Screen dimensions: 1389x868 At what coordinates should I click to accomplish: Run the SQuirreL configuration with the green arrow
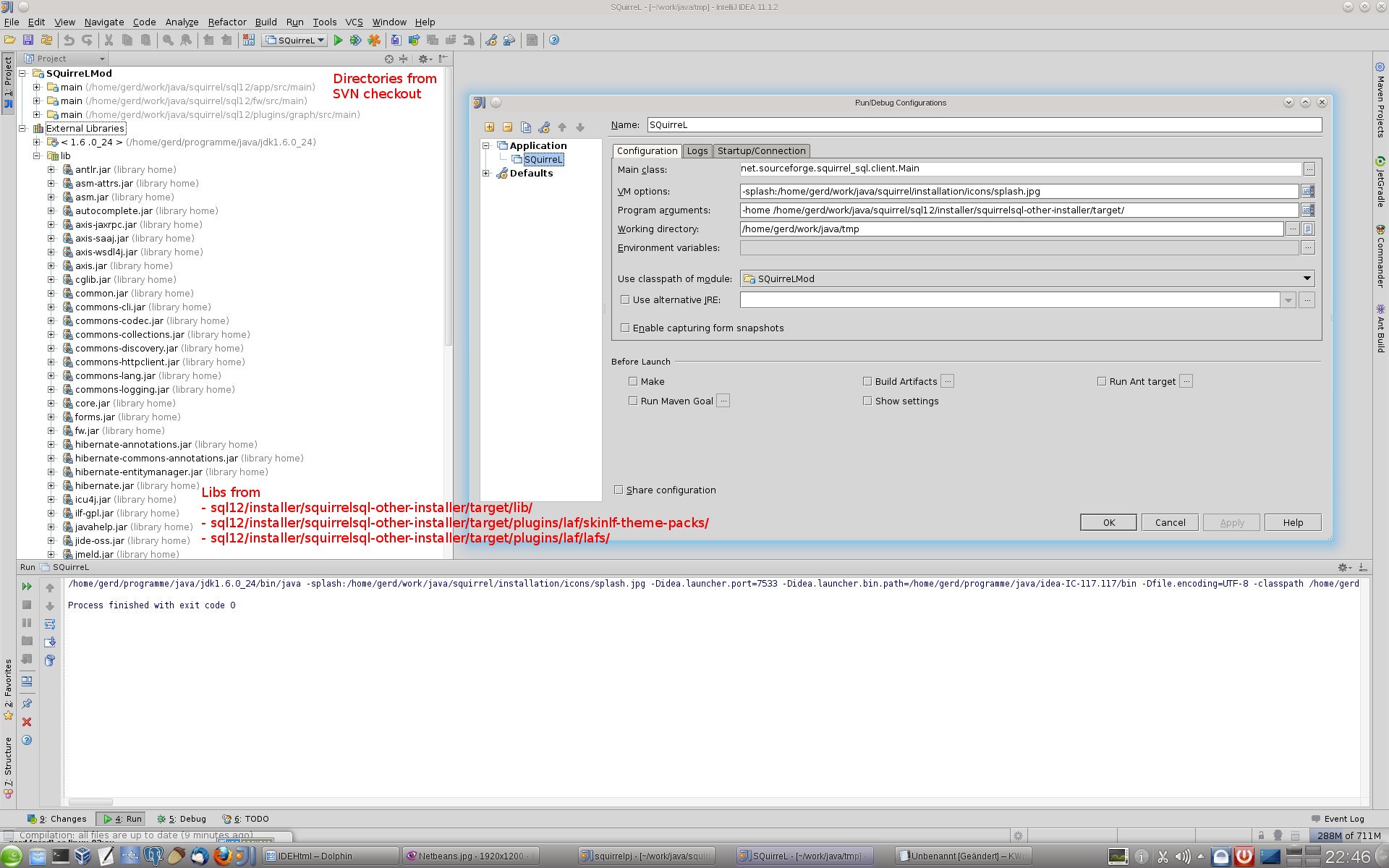click(x=339, y=40)
